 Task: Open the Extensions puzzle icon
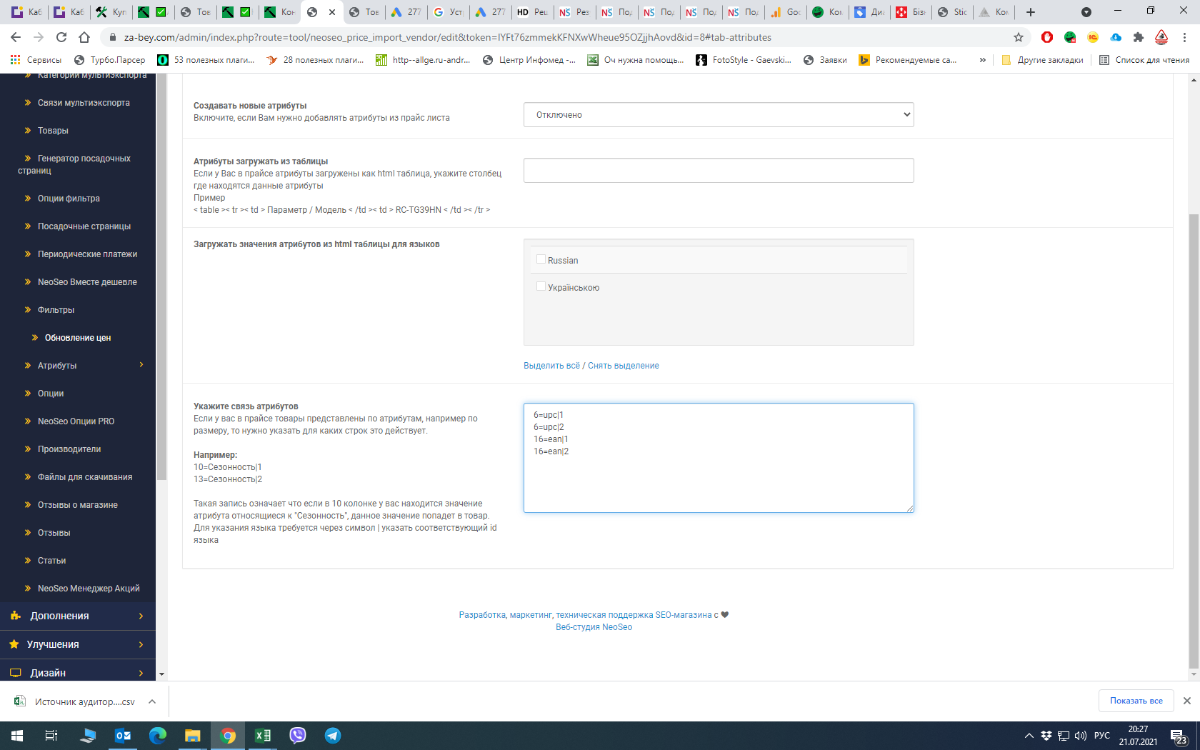pyautogui.click(x=1139, y=37)
